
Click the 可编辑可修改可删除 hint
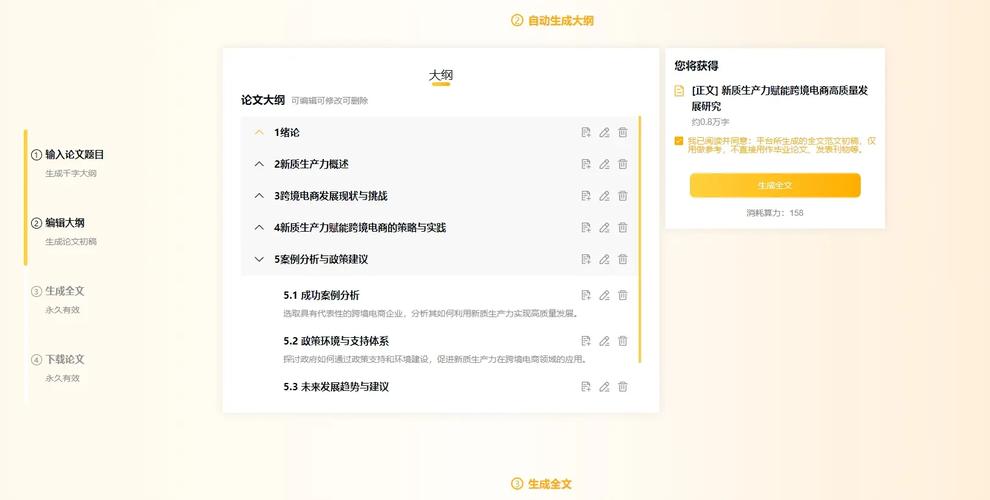click(330, 100)
